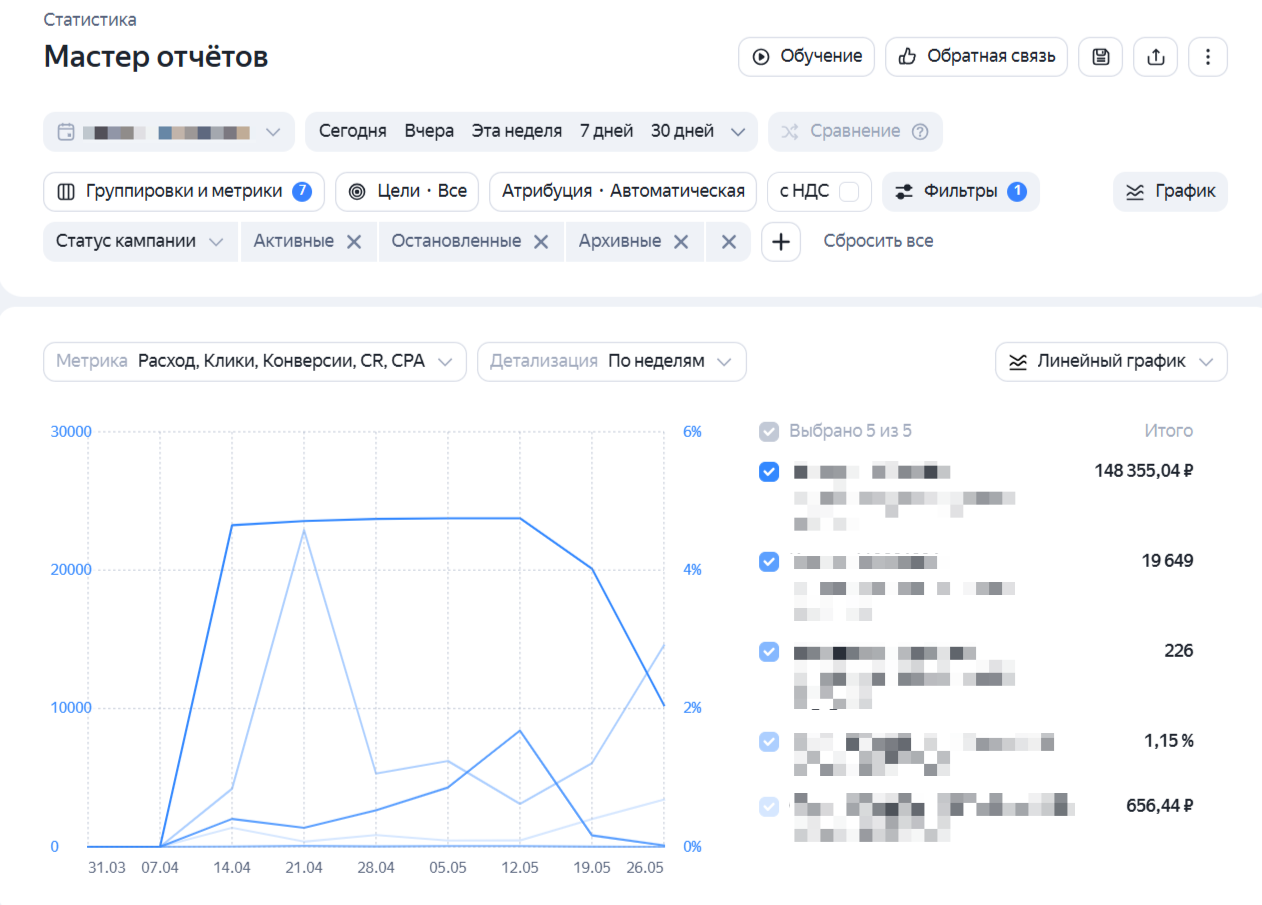Click the Обучение button

[x=807, y=57]
